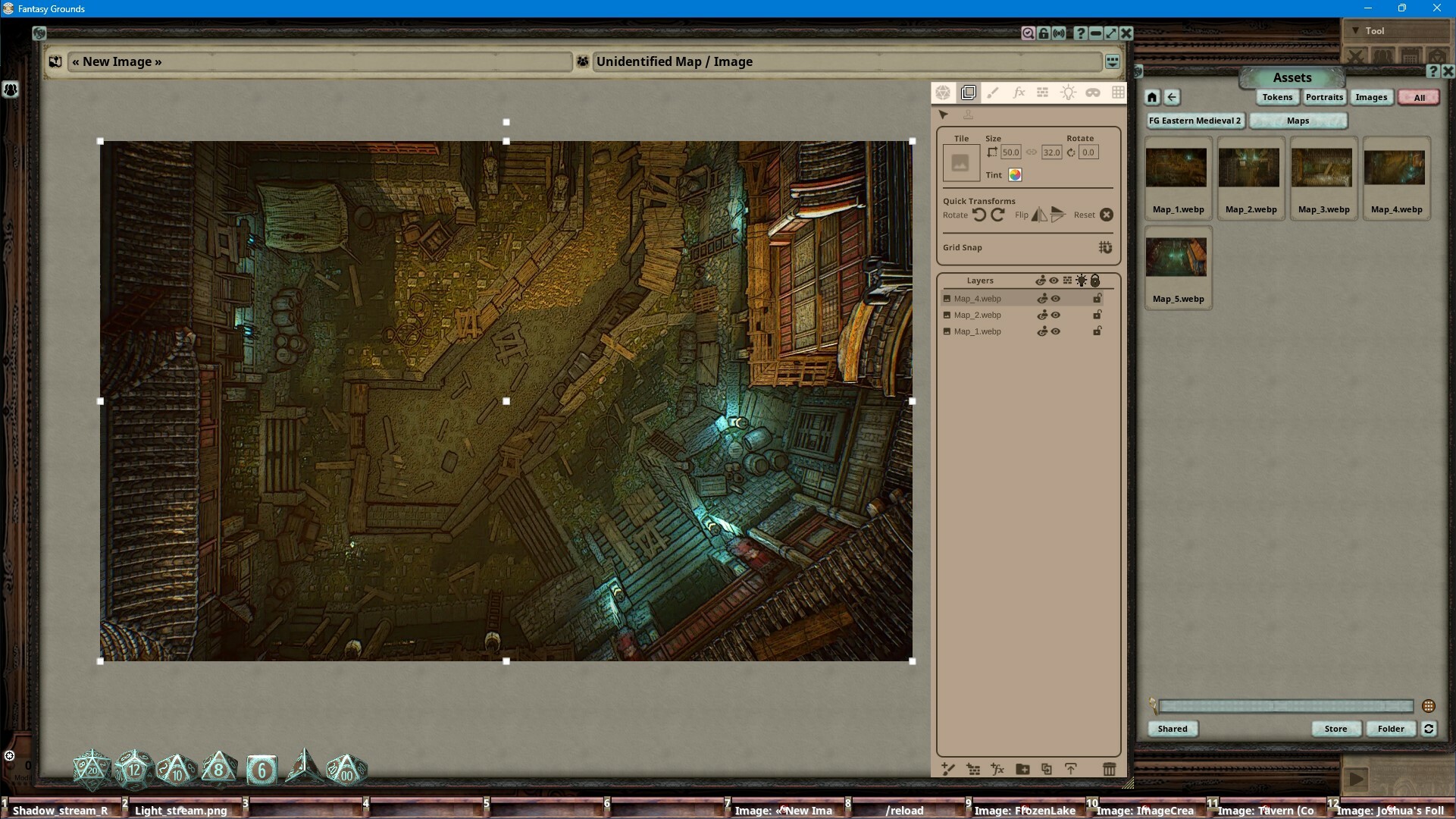This screenshot has height=819, width=1456.
Task: Lock the Map_1.webp layer
Action: tap(1097, 331)
